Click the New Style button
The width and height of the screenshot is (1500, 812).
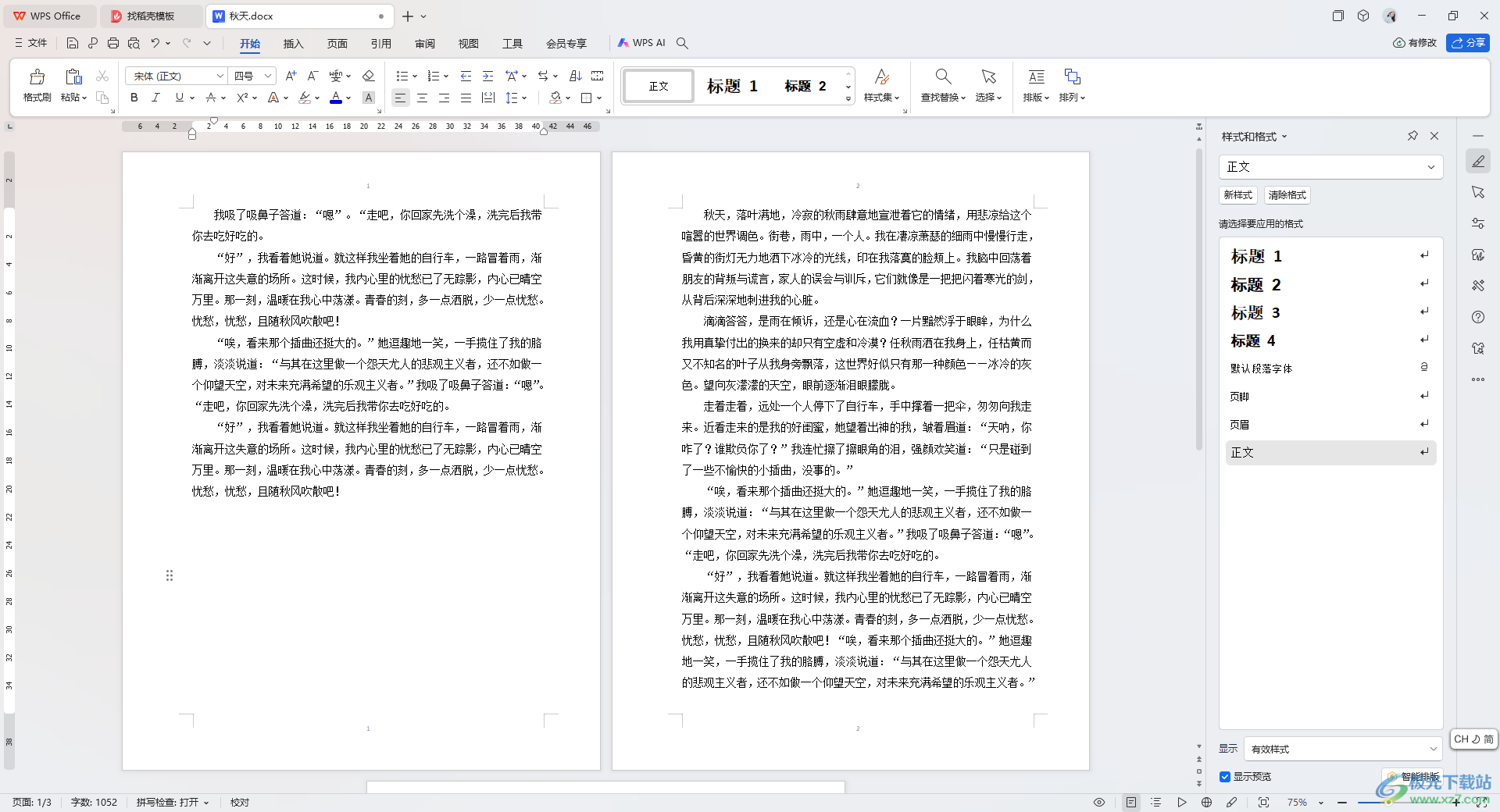click(x=1237, y=195)
